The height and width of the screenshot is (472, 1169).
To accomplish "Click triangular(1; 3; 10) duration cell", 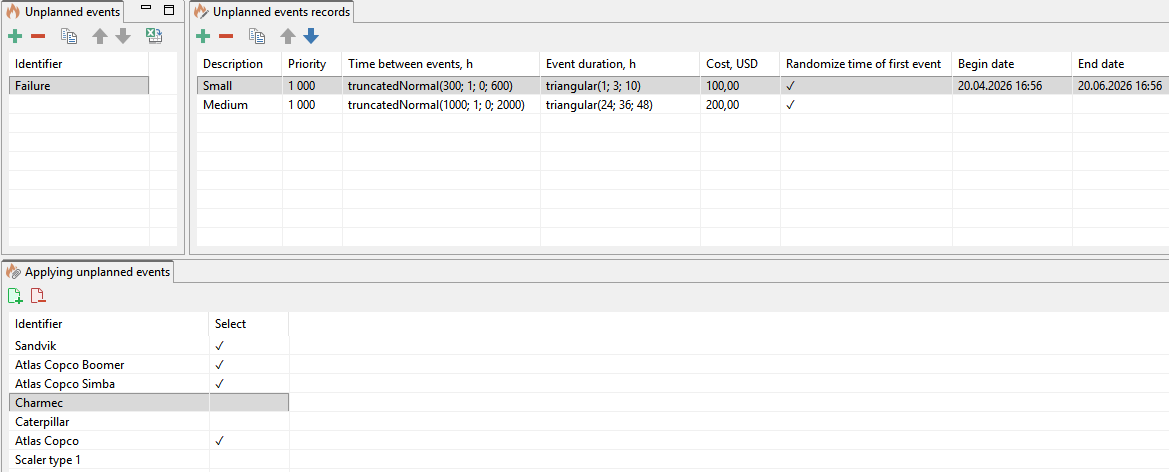I will point(620,86).
